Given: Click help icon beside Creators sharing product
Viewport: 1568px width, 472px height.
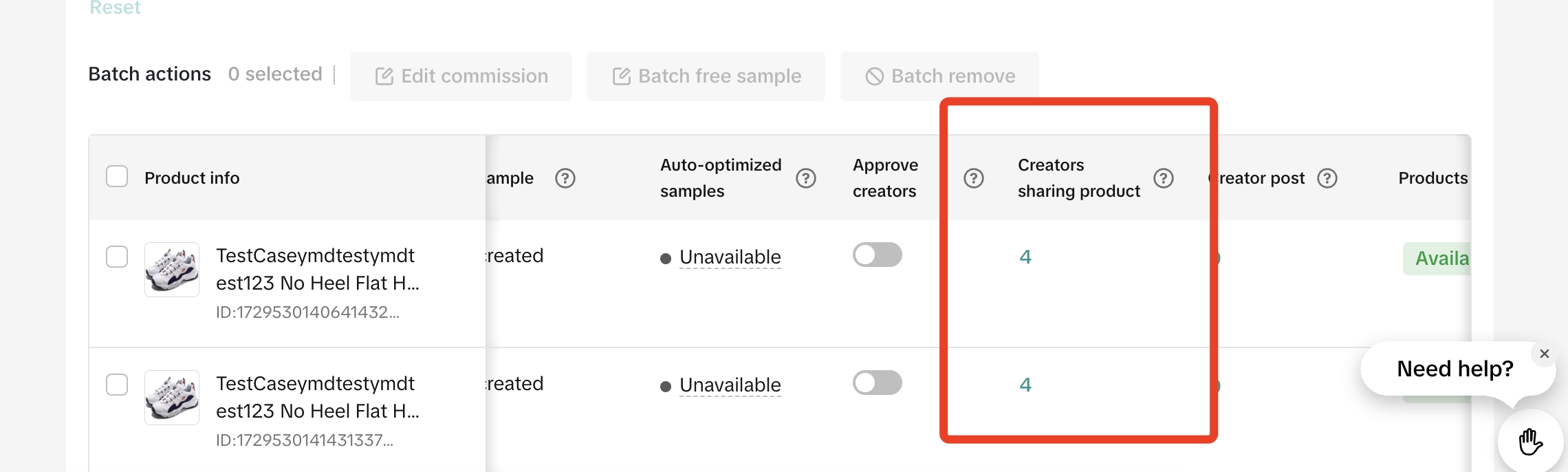Looking at the screenshot, I should 1163,178.
